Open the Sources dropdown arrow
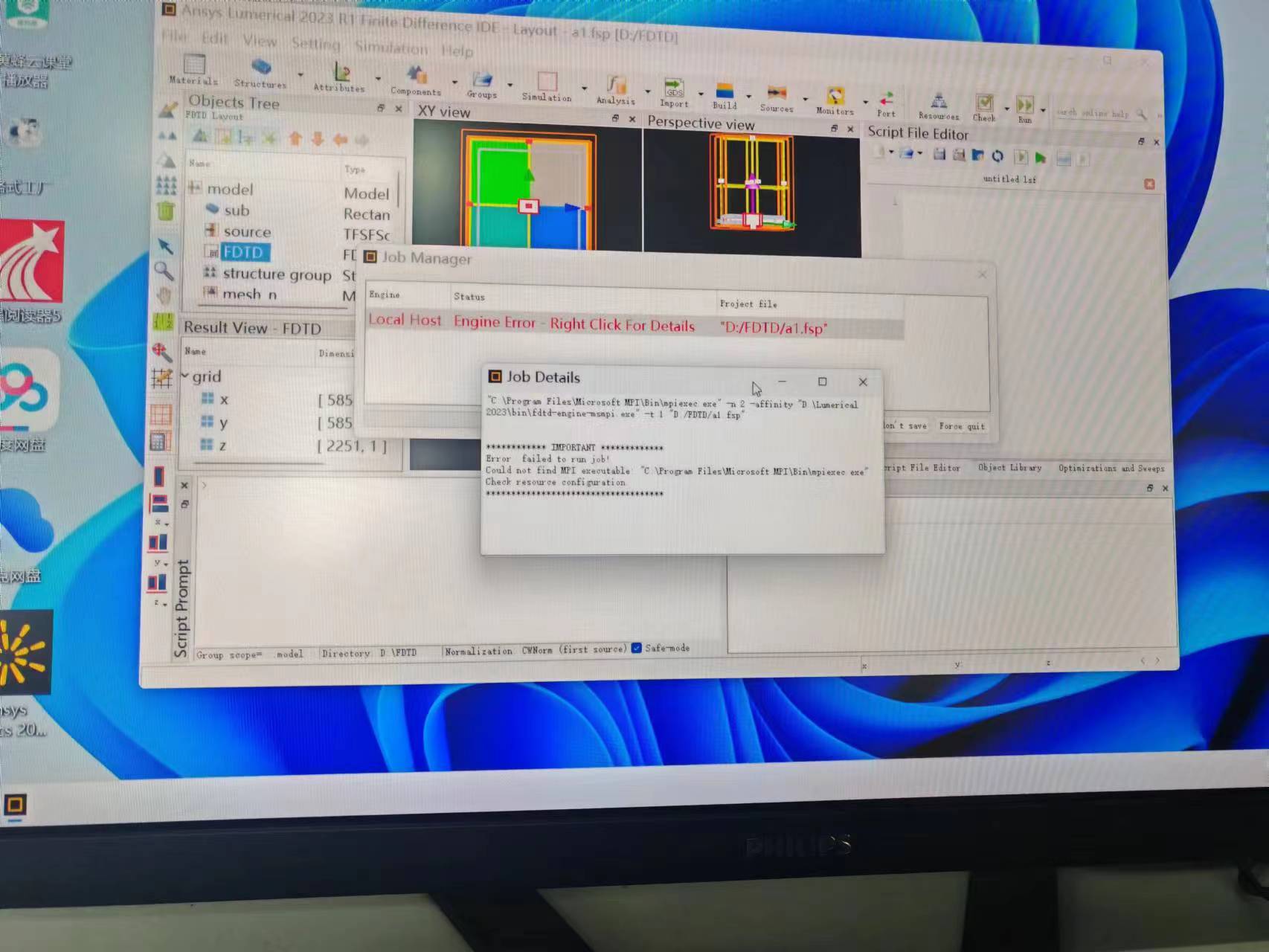Viewport: 1269px width, 952px height. coord(805,99)
